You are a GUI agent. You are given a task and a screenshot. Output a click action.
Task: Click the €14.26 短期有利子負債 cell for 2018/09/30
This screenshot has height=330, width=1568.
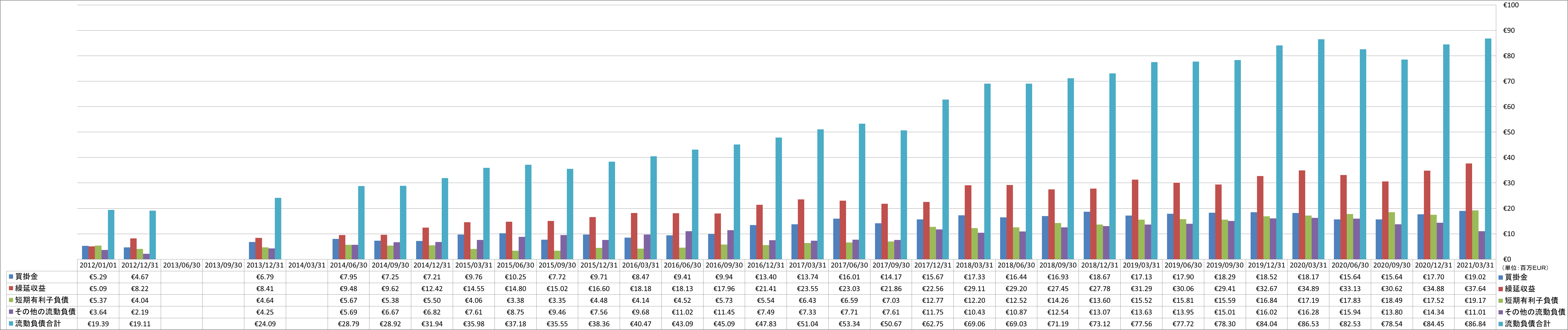coord(1058,301)
